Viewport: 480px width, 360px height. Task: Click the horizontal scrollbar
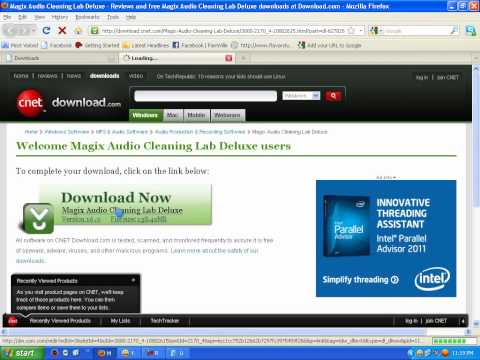[x=235, y=332]
